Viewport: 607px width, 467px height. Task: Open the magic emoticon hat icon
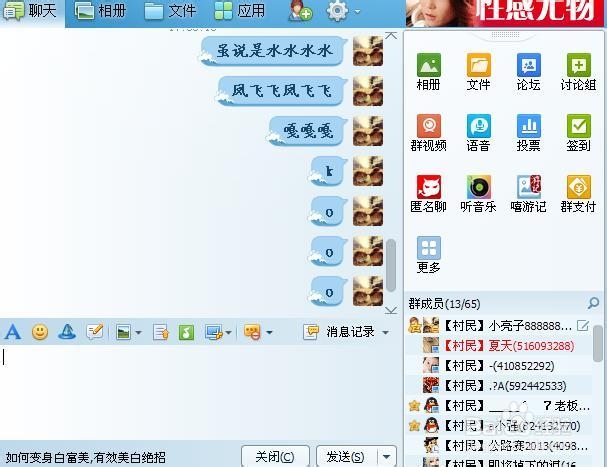pos(67,332)
